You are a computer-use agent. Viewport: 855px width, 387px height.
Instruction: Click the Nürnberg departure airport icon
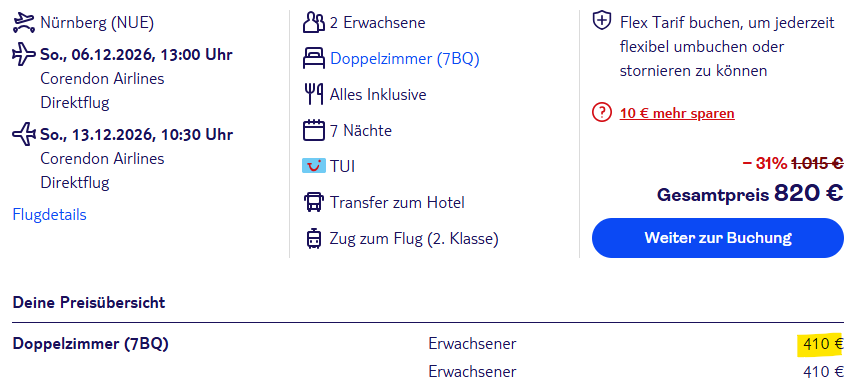pos(23,22)
